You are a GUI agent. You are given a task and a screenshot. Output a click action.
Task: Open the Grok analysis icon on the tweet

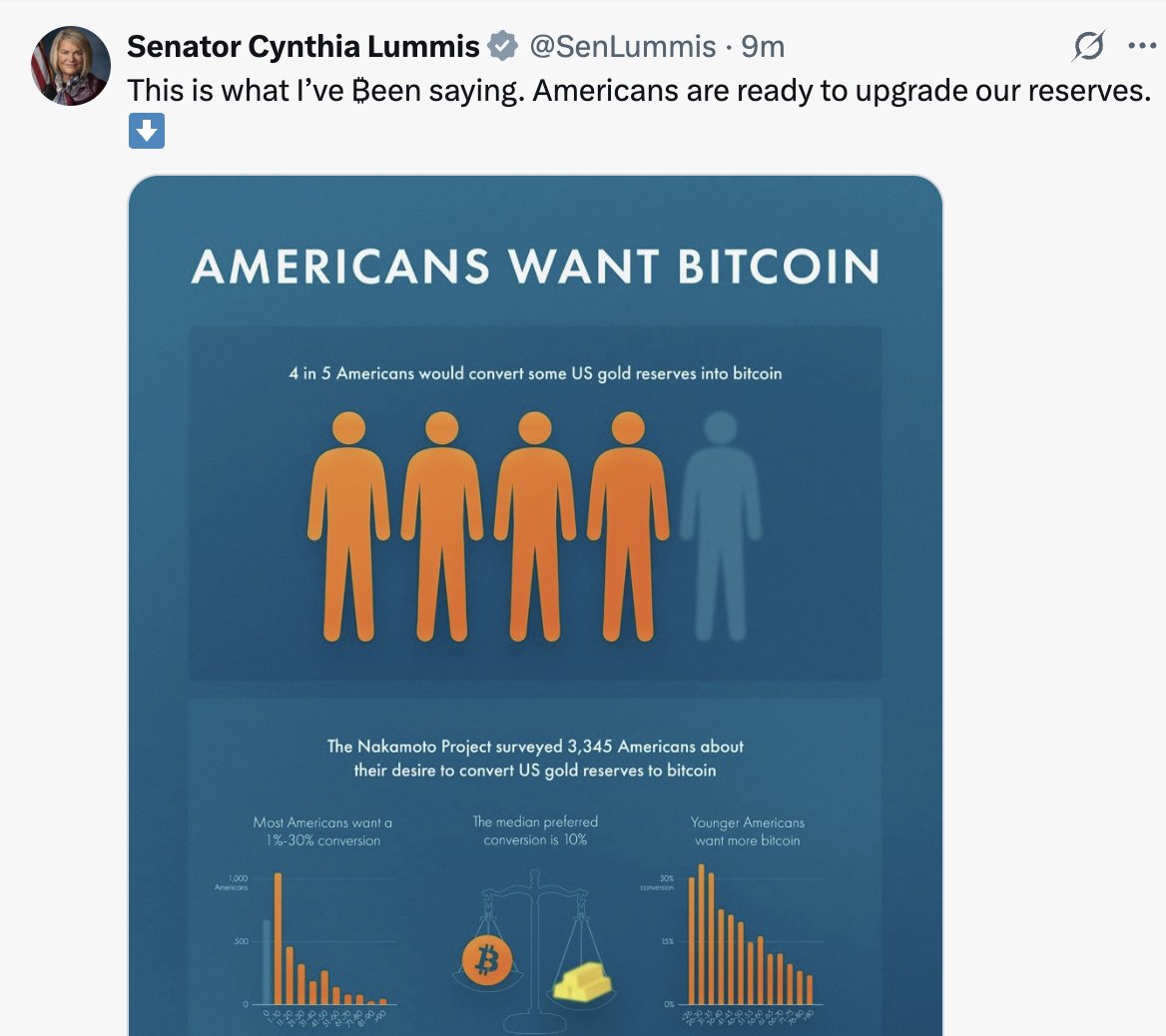tap(1089, 45)
